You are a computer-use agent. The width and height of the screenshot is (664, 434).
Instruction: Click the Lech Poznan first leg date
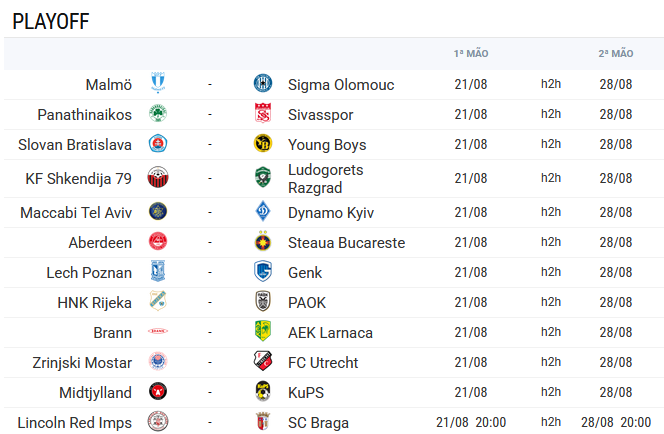pyautogui.click(x=471, y=272)
